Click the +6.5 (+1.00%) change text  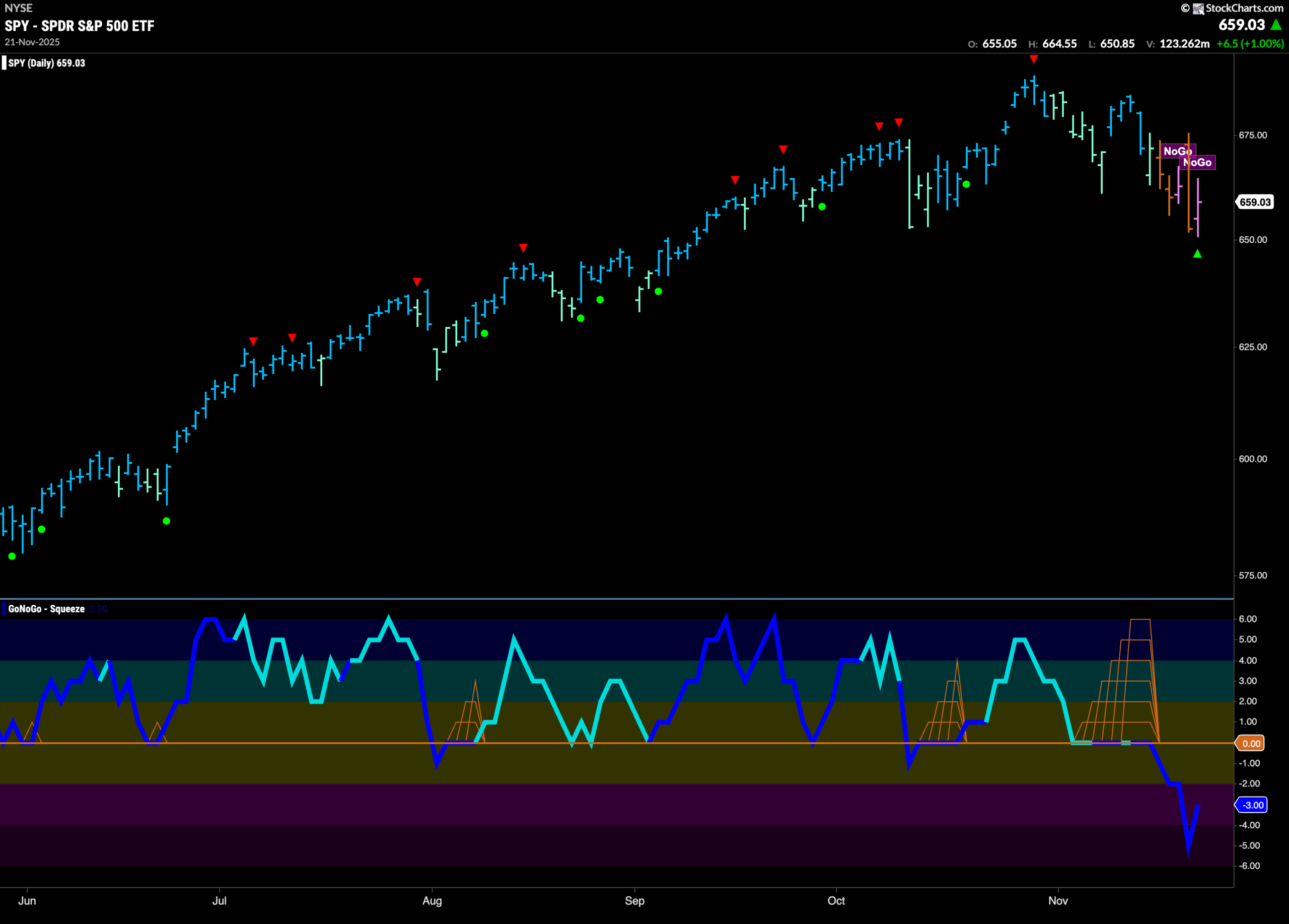point(1250,44)
